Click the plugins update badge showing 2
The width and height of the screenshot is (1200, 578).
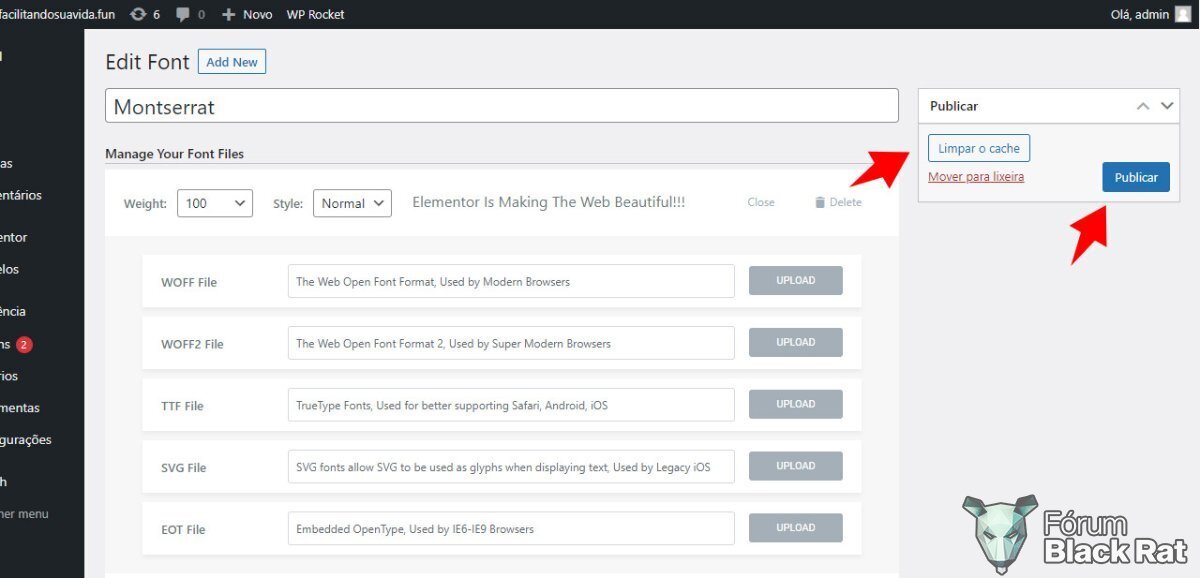point(24,344)
